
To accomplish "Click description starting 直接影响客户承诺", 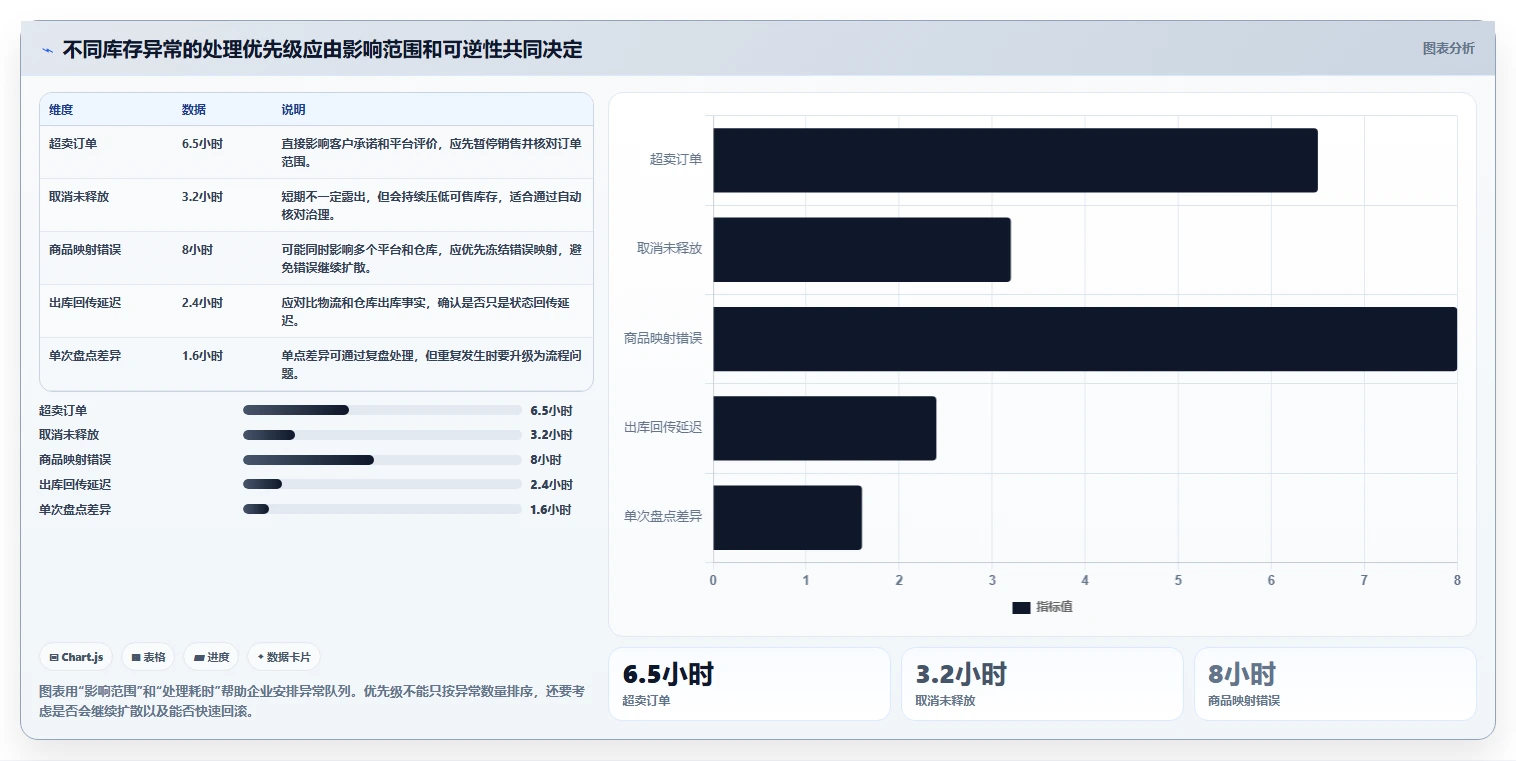I will point(431,152).
